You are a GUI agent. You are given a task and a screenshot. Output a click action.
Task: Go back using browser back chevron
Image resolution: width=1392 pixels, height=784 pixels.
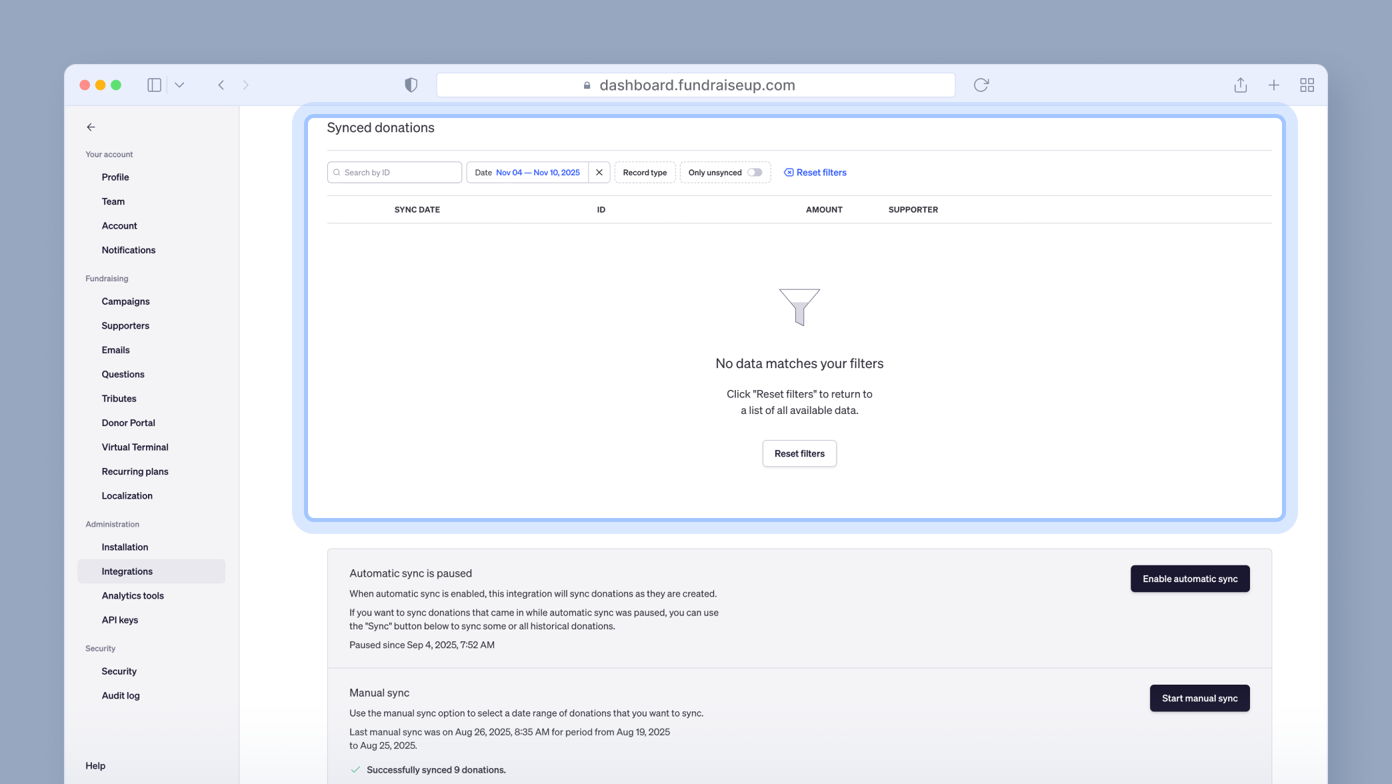(221, 85)
